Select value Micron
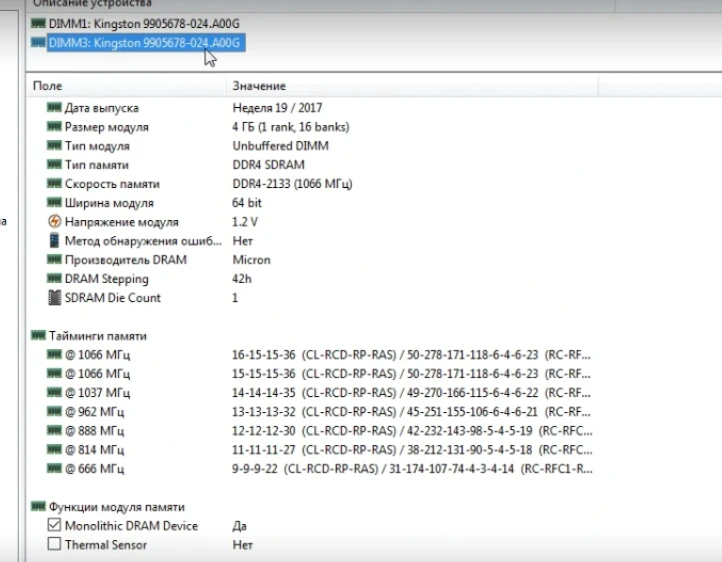This screenshot has height=562, width=722. (251, 260)
